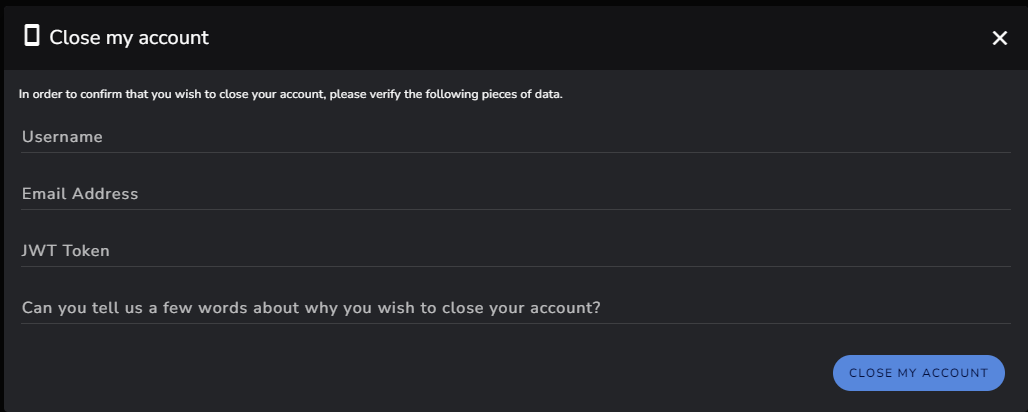Click the empty footer area left of the CLOSE MY ACCOUNT button
The image size is (1028, 412).
tap(420, 373)
